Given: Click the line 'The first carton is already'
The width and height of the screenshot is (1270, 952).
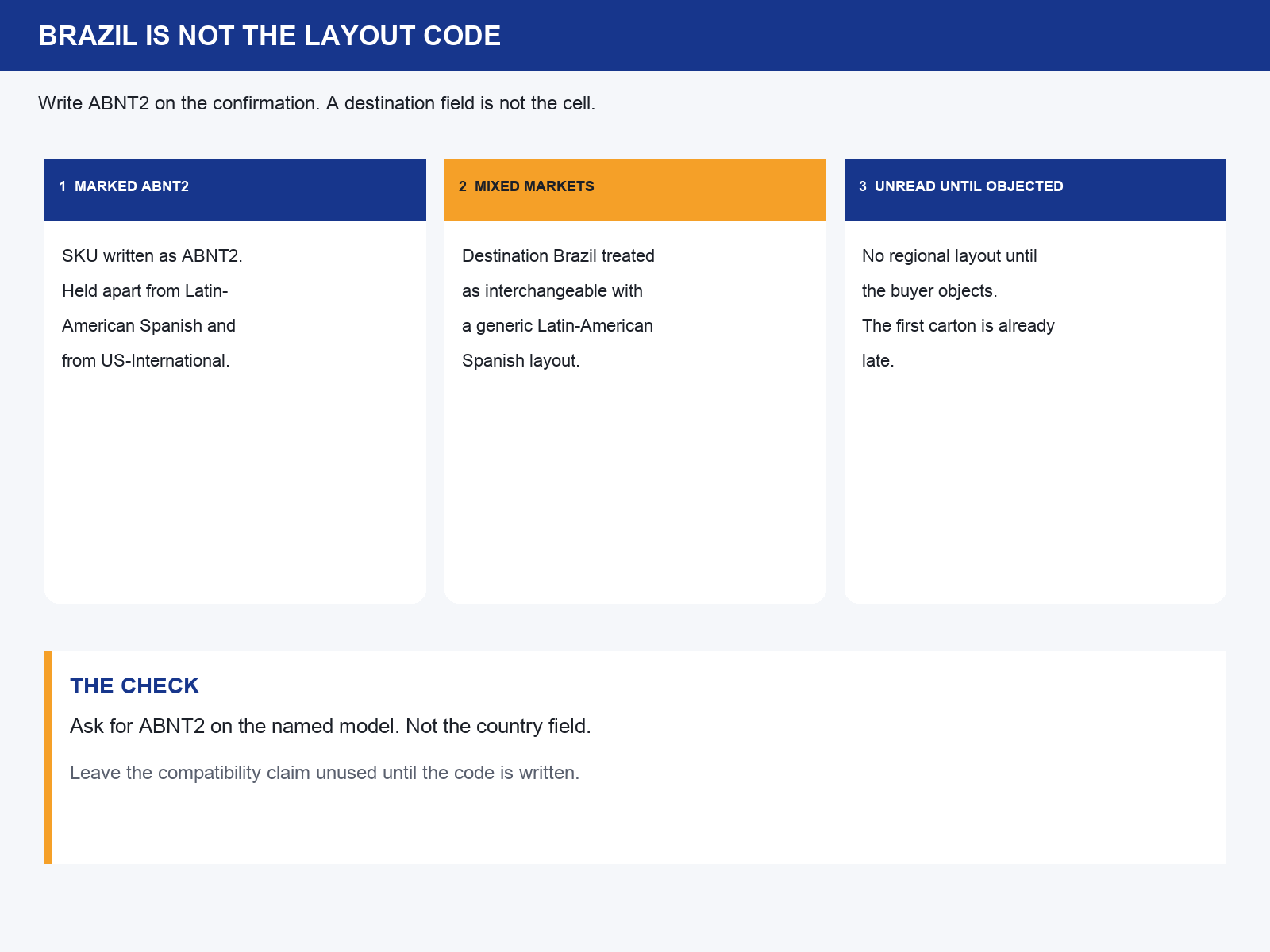Looking at the screenshot, I should [958, 326].
